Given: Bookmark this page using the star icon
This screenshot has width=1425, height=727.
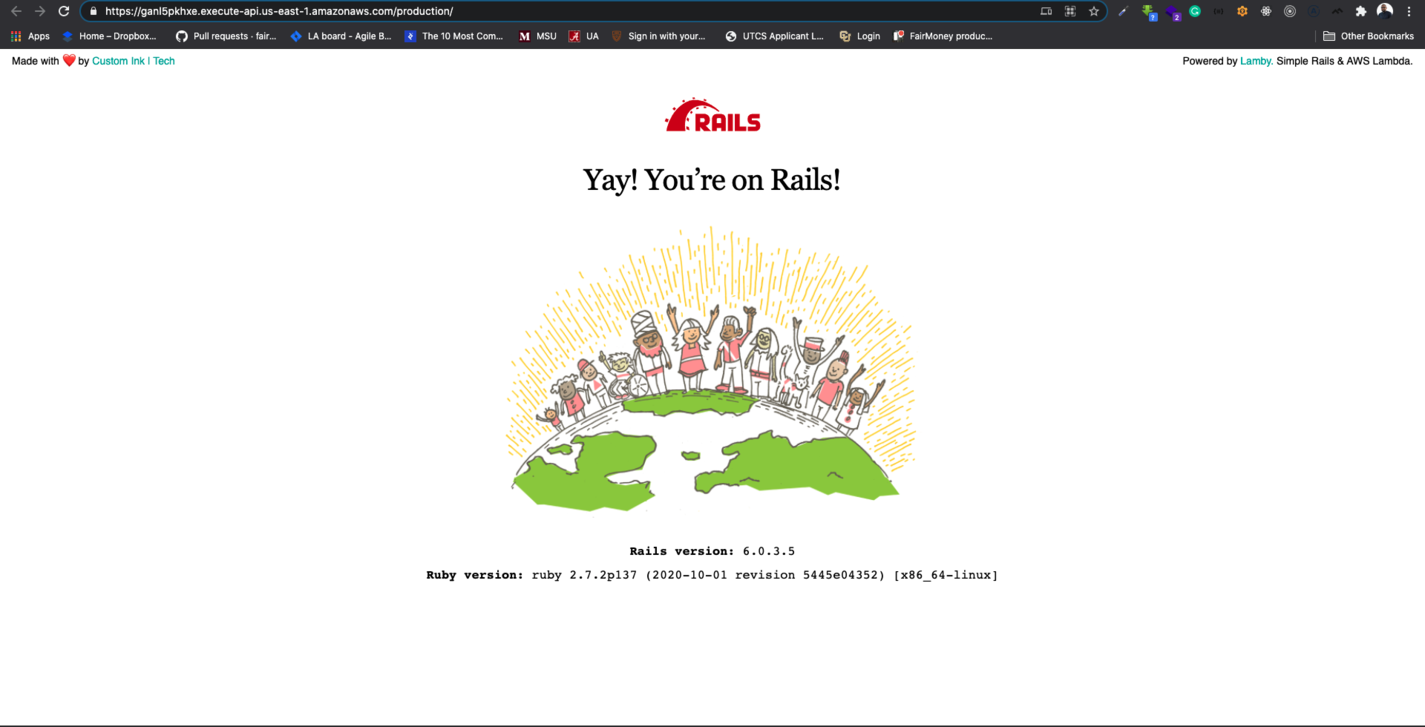Looking at the screenshot, I should point(1093,11).
